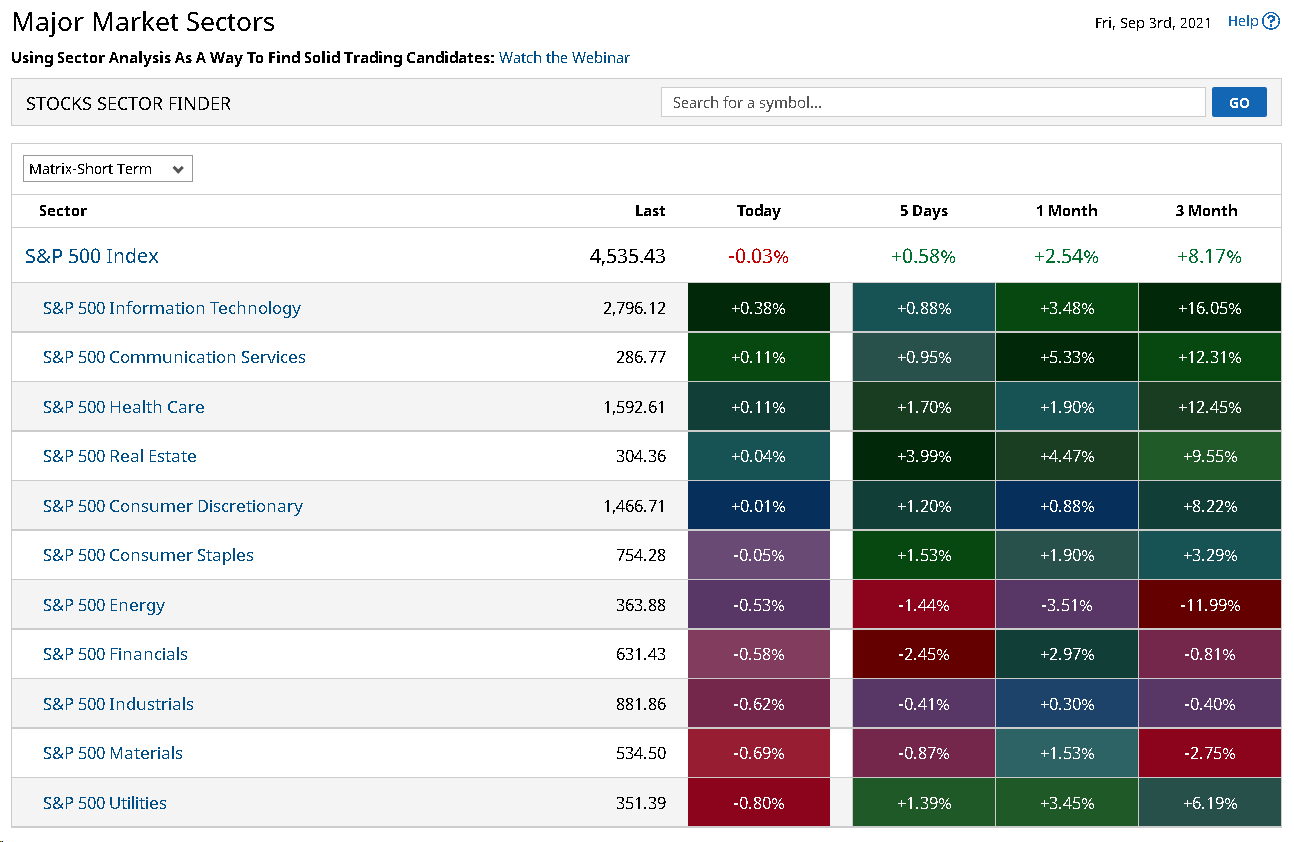The height and width of the screenshot is (842, 1294).
Task: Select Energy 5 Days cell -1.44%
Action: [924, 605]
